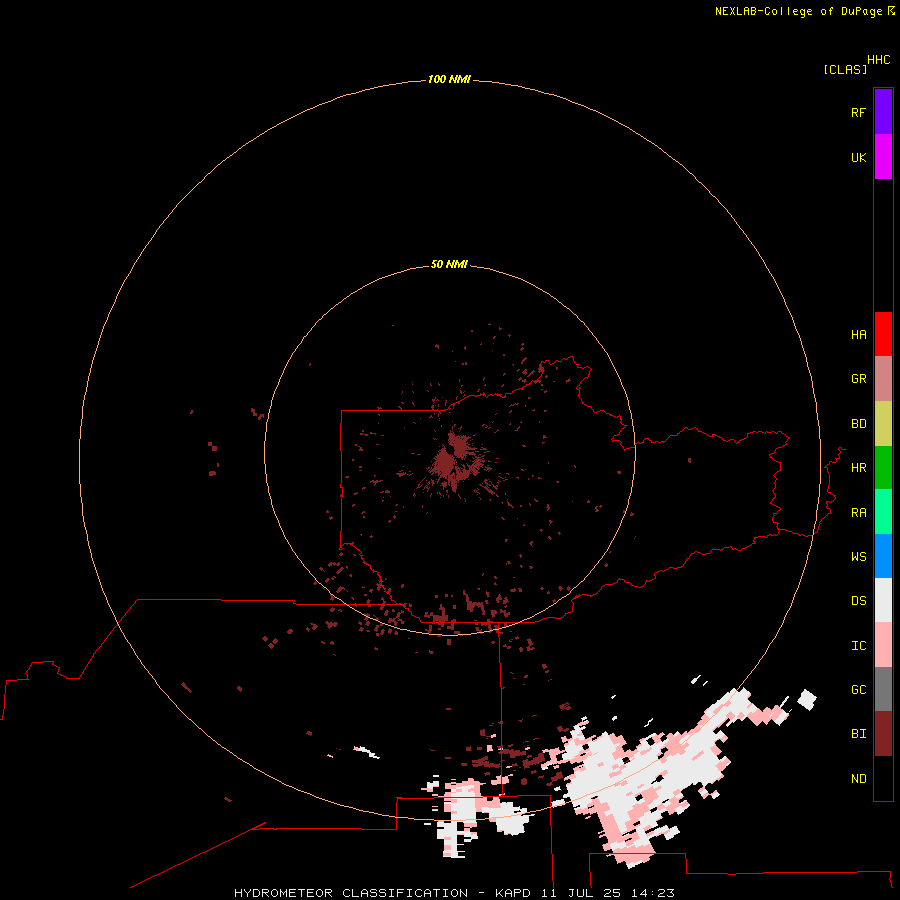Click the DS white legend swatch
900x900 pixels.
click(883, 600)
